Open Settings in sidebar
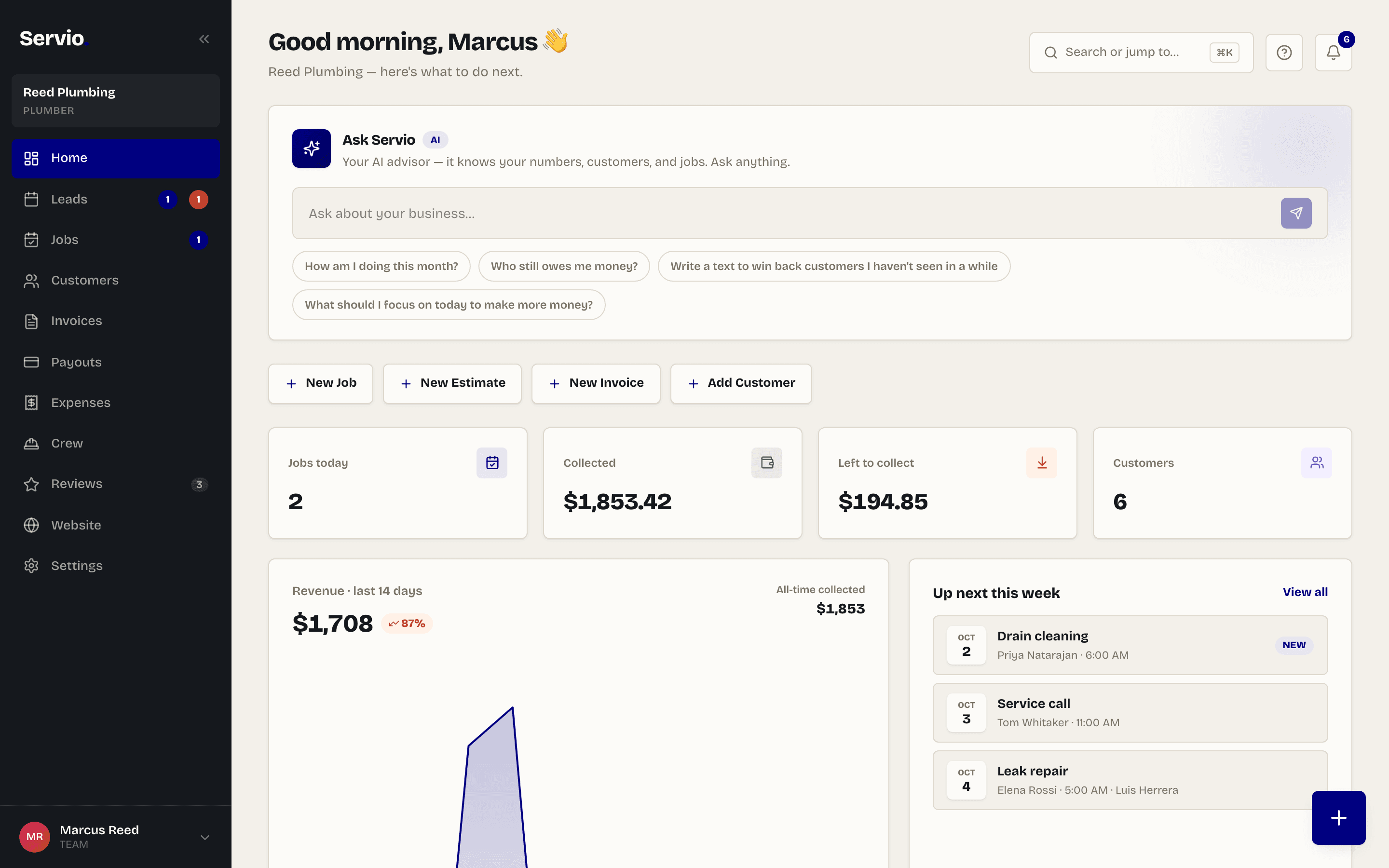Screen dimensions: 1389x868 point(115,566)
